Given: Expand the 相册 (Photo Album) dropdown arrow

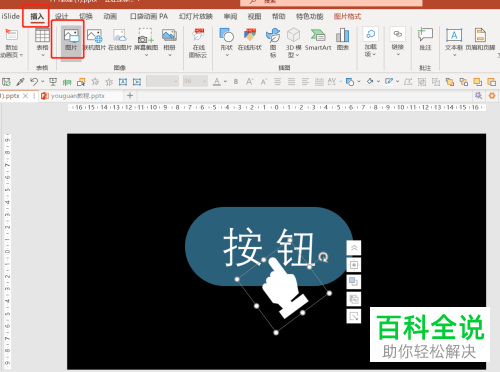Looking at the screenshot, I should click(x=170, y=55).
